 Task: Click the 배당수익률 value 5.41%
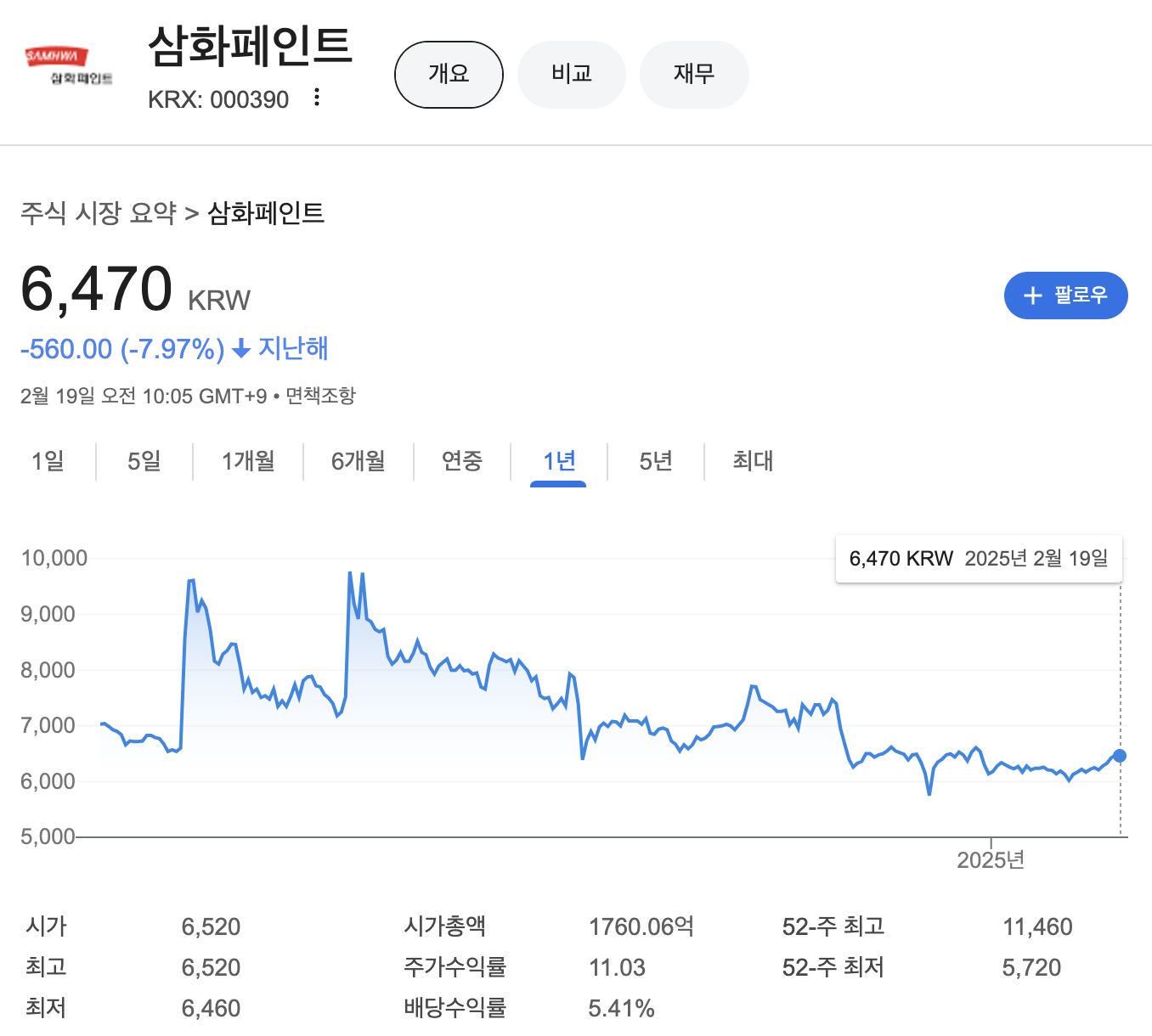(x=621, y=1008)
